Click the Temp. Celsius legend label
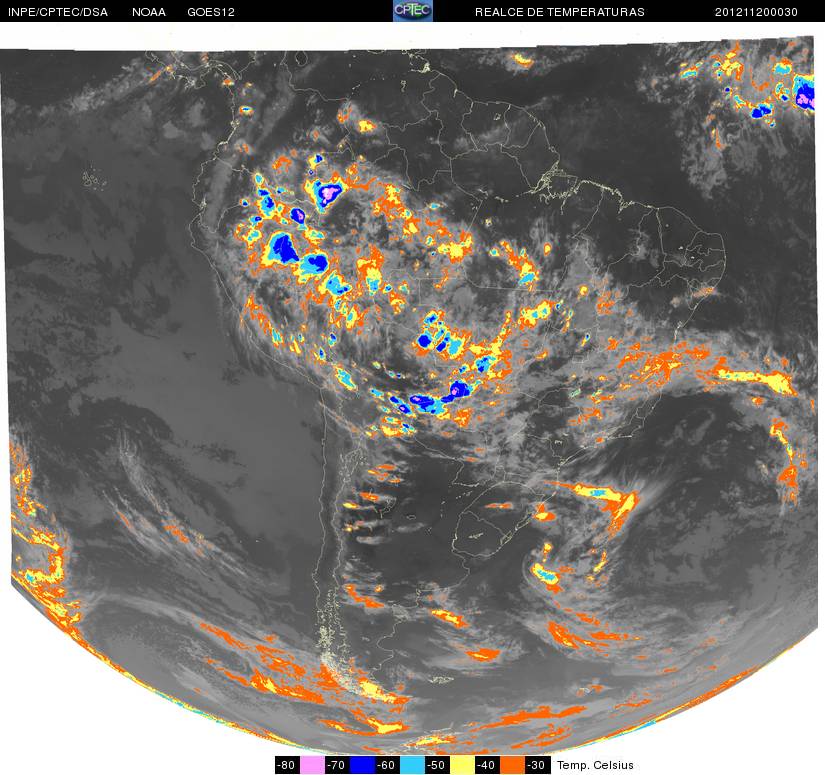The image size is (825, 775). 595,765
